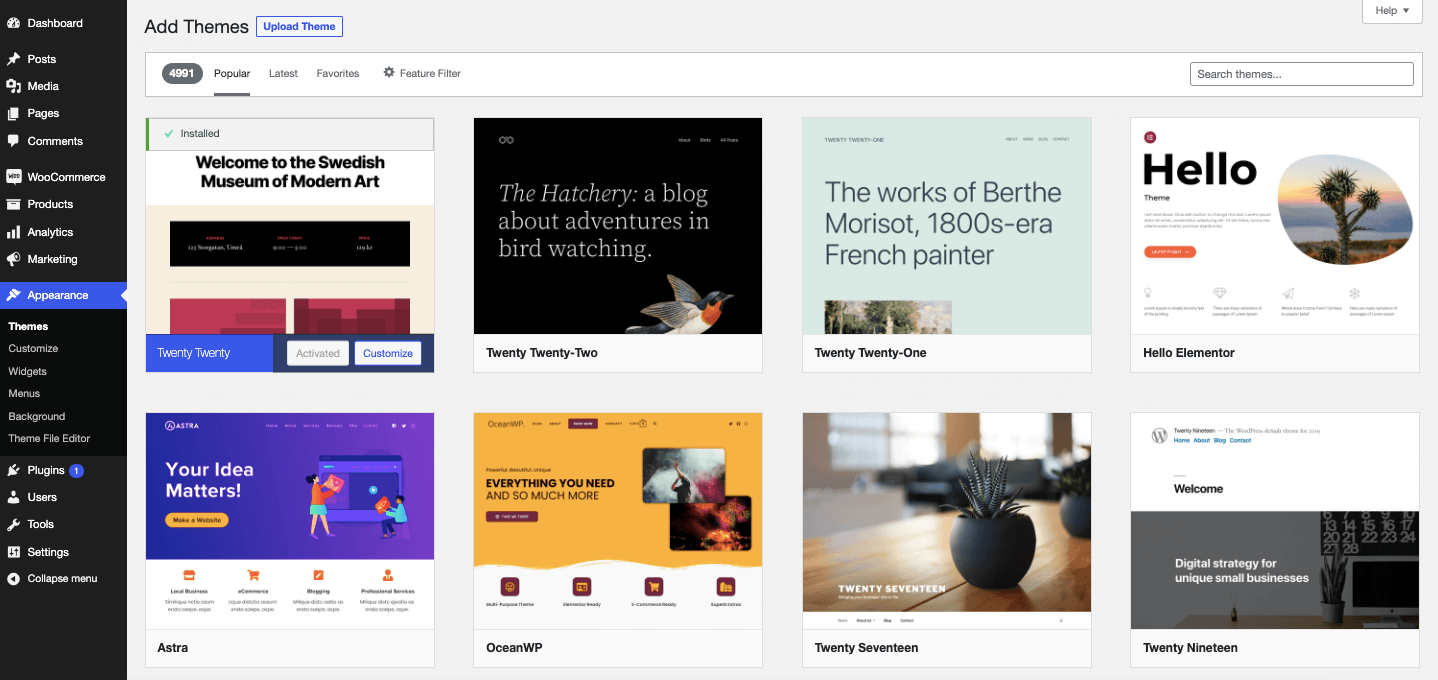1438x680 pixels.
Task: Open the Plugins plug icon
Action: [x=14, y=470]
